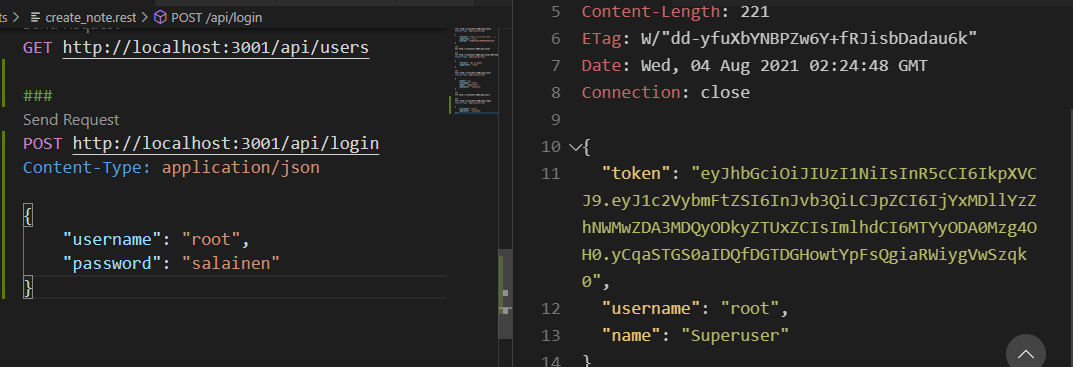The width and height of the screenshot is (1073, 367).
Task: Click the file icon before create_note.rest
Action: (x=36, y=18)
